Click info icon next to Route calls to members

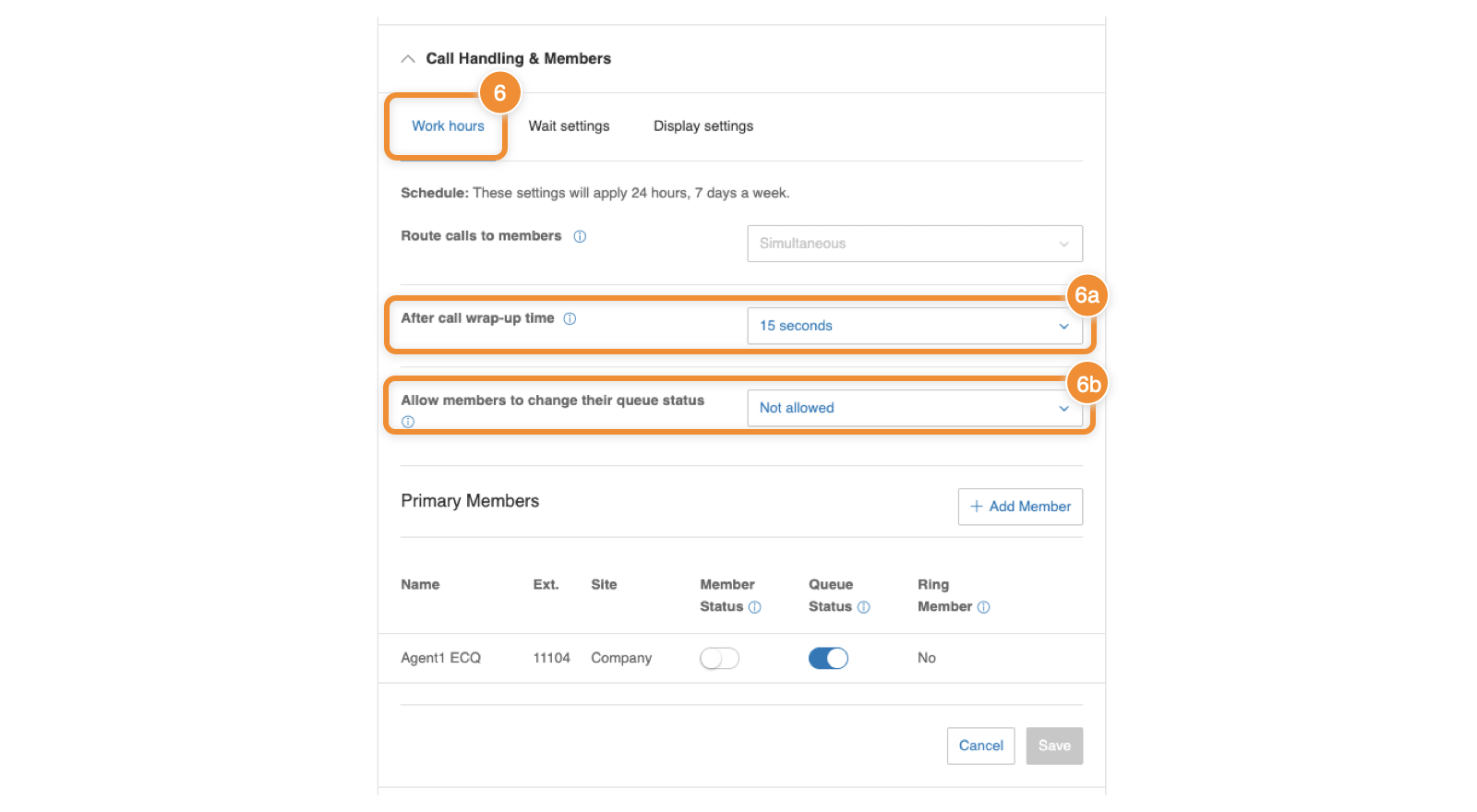(x=580, y=236)
